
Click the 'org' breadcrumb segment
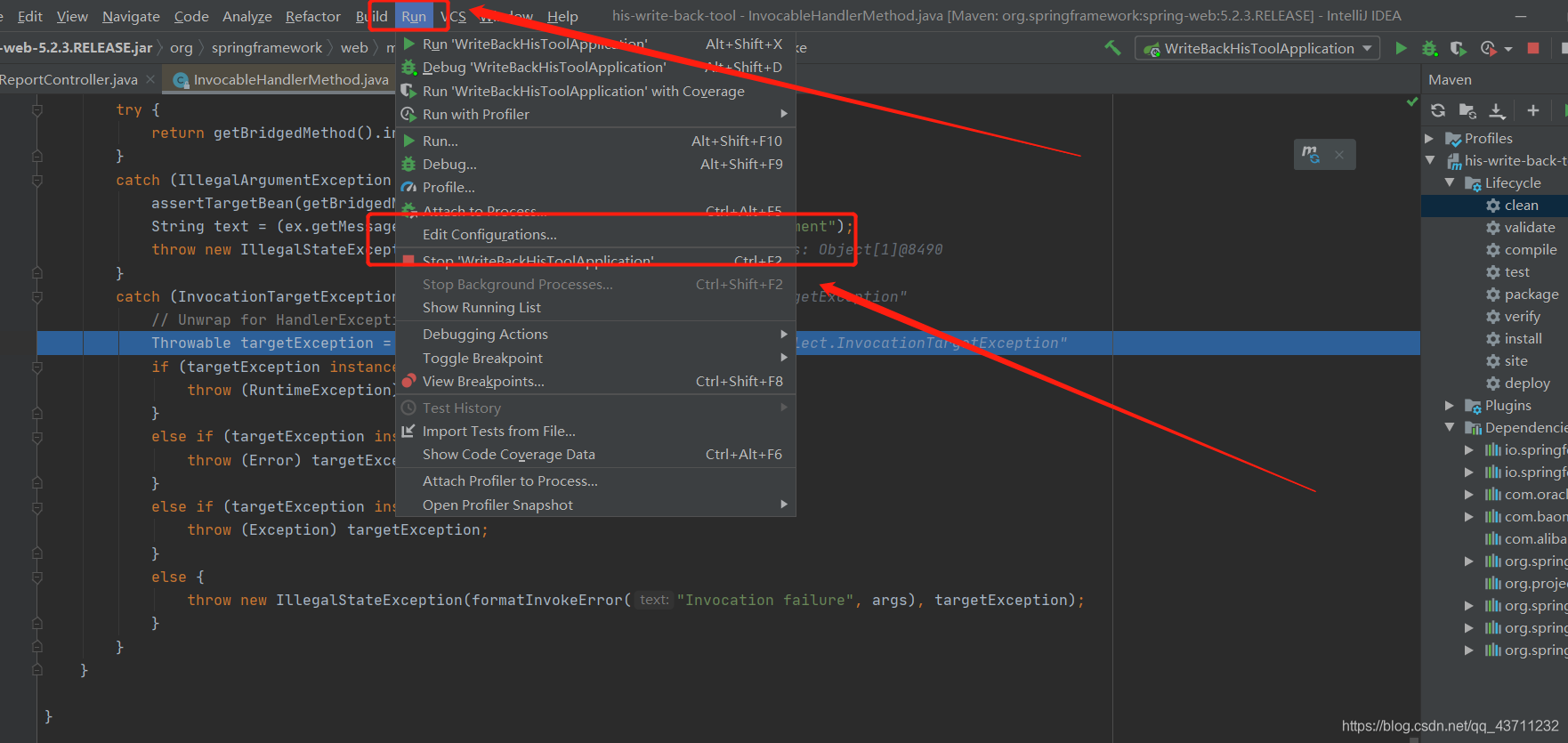pos(182,47)
